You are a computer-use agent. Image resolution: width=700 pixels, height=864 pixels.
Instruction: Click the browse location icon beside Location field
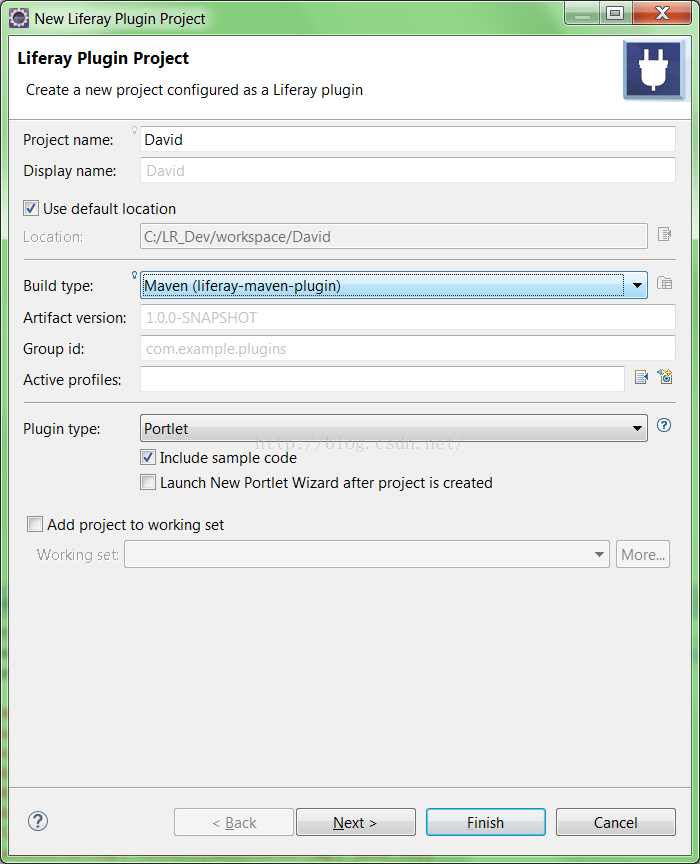665,235
